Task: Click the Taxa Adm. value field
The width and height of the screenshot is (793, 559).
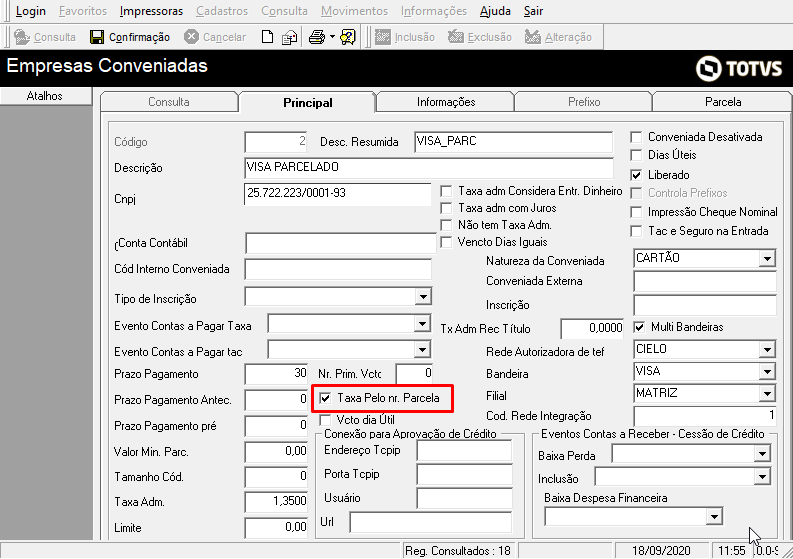Action: click(276, 502)
